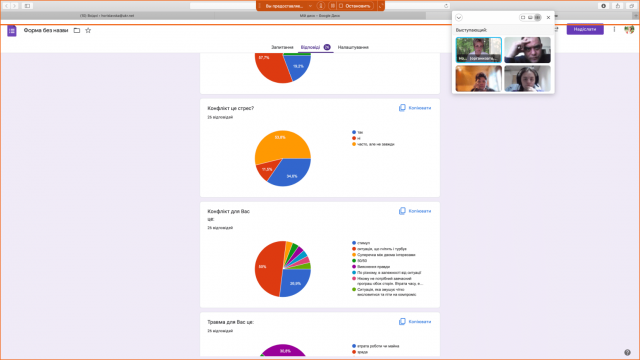Click legend text 'зрада'
This screenshot has width=640, height=360.
coord(362,352)
